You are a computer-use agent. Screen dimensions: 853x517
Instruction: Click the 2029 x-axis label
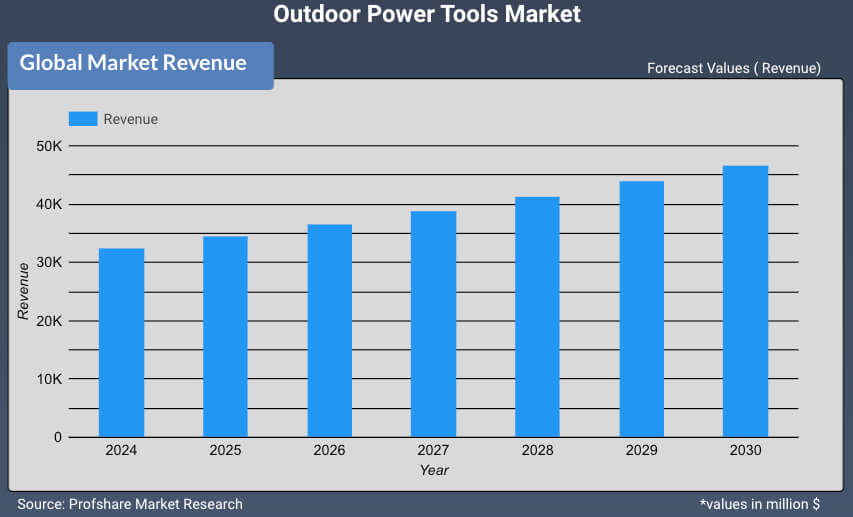click(641, 450)
